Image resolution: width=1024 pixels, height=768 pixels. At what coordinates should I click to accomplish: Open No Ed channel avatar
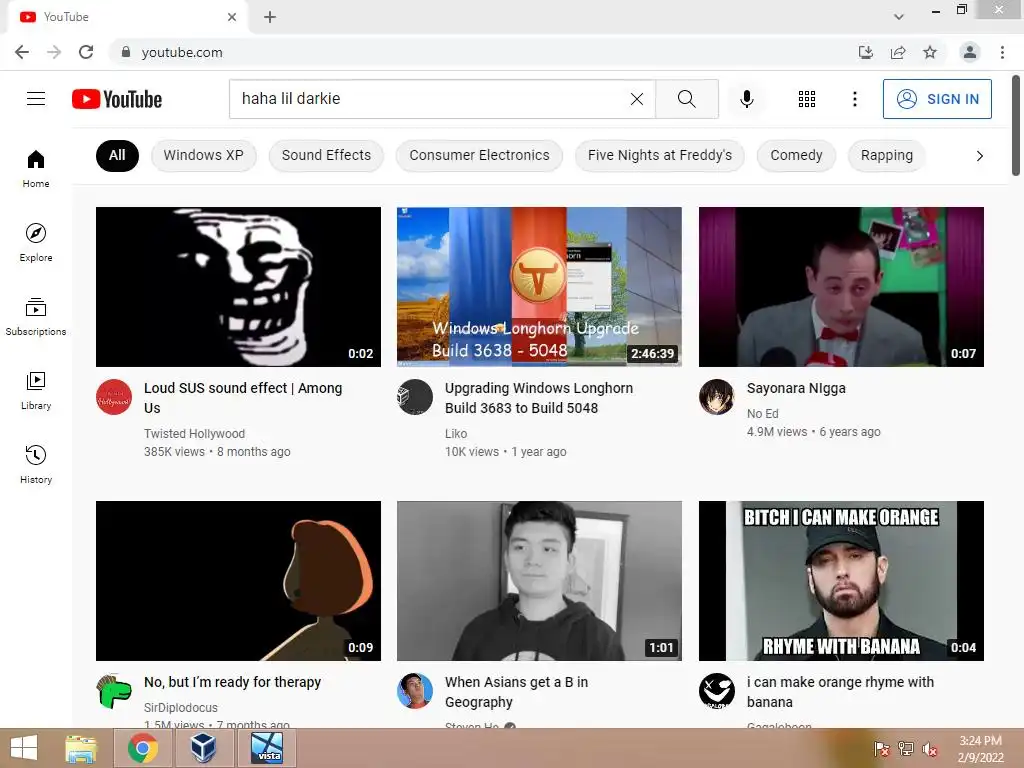(x=716, y=397)
